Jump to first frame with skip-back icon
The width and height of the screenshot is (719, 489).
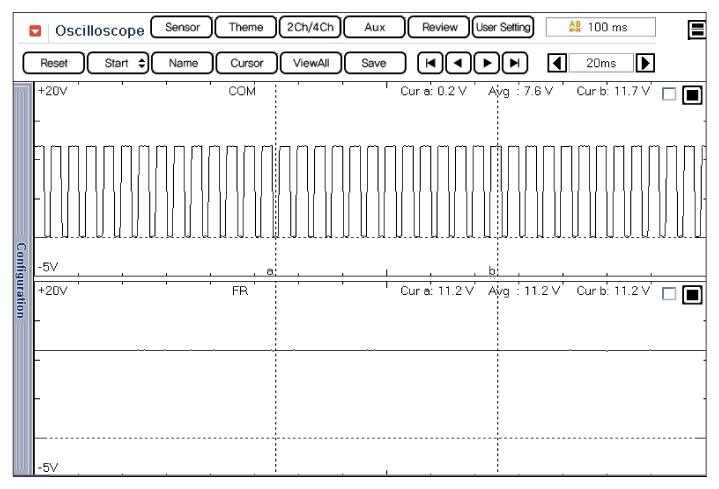(430, 62)
